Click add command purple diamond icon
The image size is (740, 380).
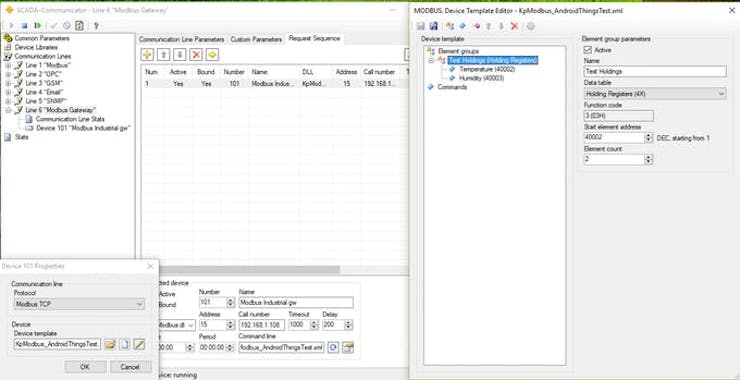(477, 26)
